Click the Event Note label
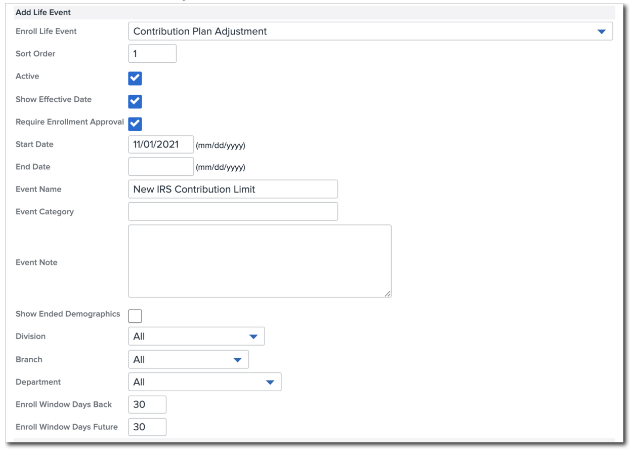Screen dimensions: 634x455 [36, 262]
